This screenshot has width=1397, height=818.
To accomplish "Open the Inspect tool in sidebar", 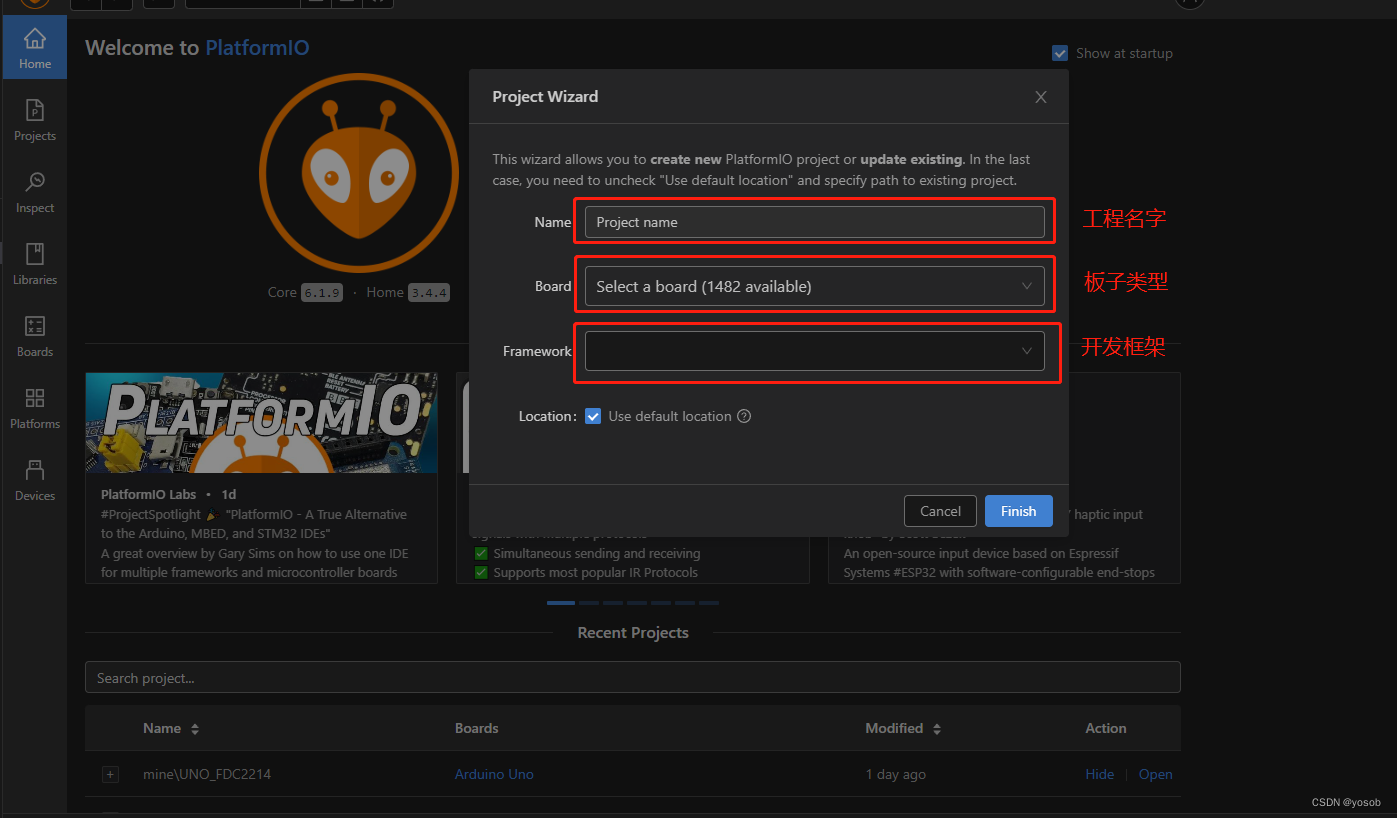I will coord(34,192).
